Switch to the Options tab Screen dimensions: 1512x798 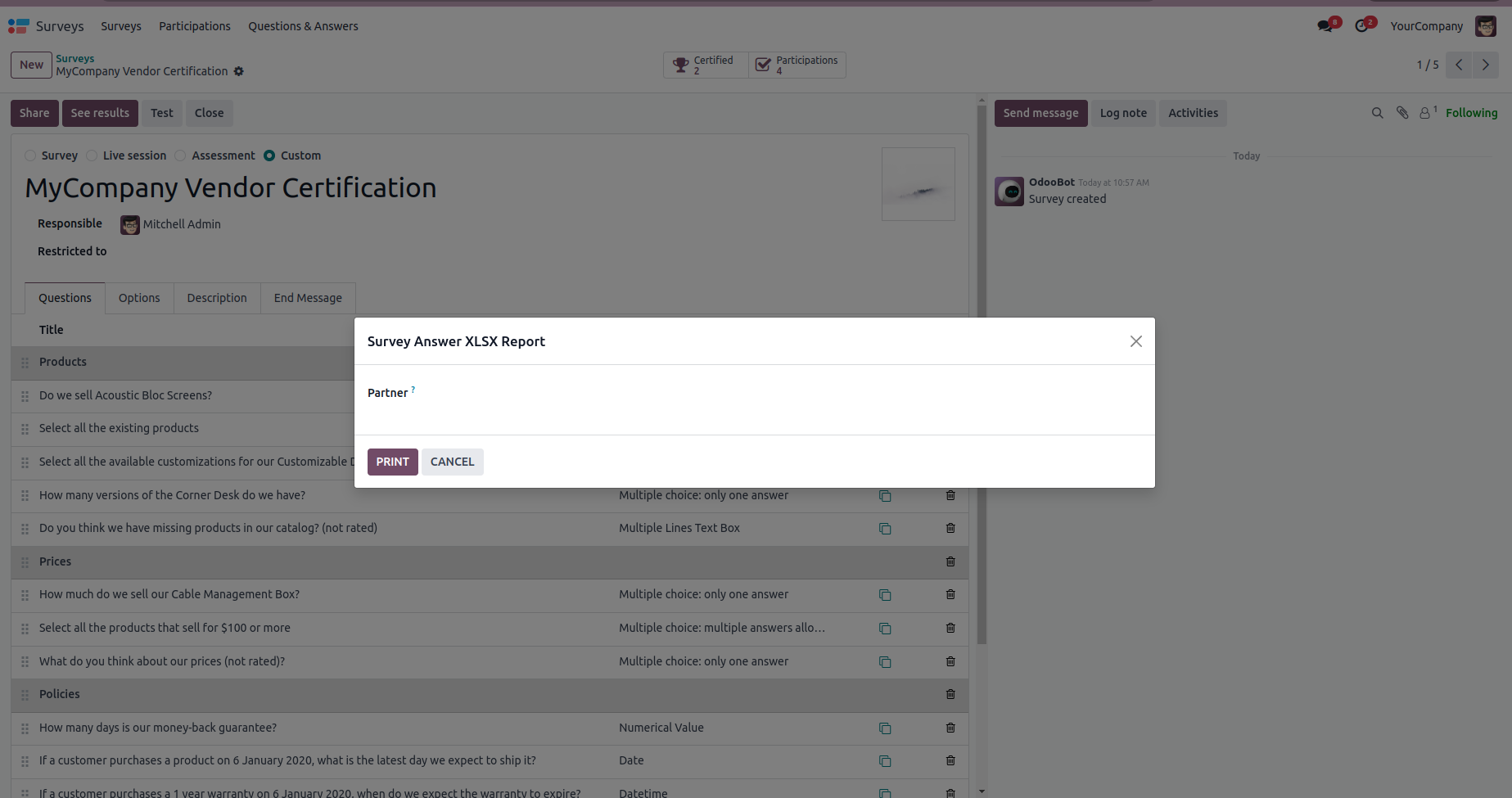tap(139, 298)
